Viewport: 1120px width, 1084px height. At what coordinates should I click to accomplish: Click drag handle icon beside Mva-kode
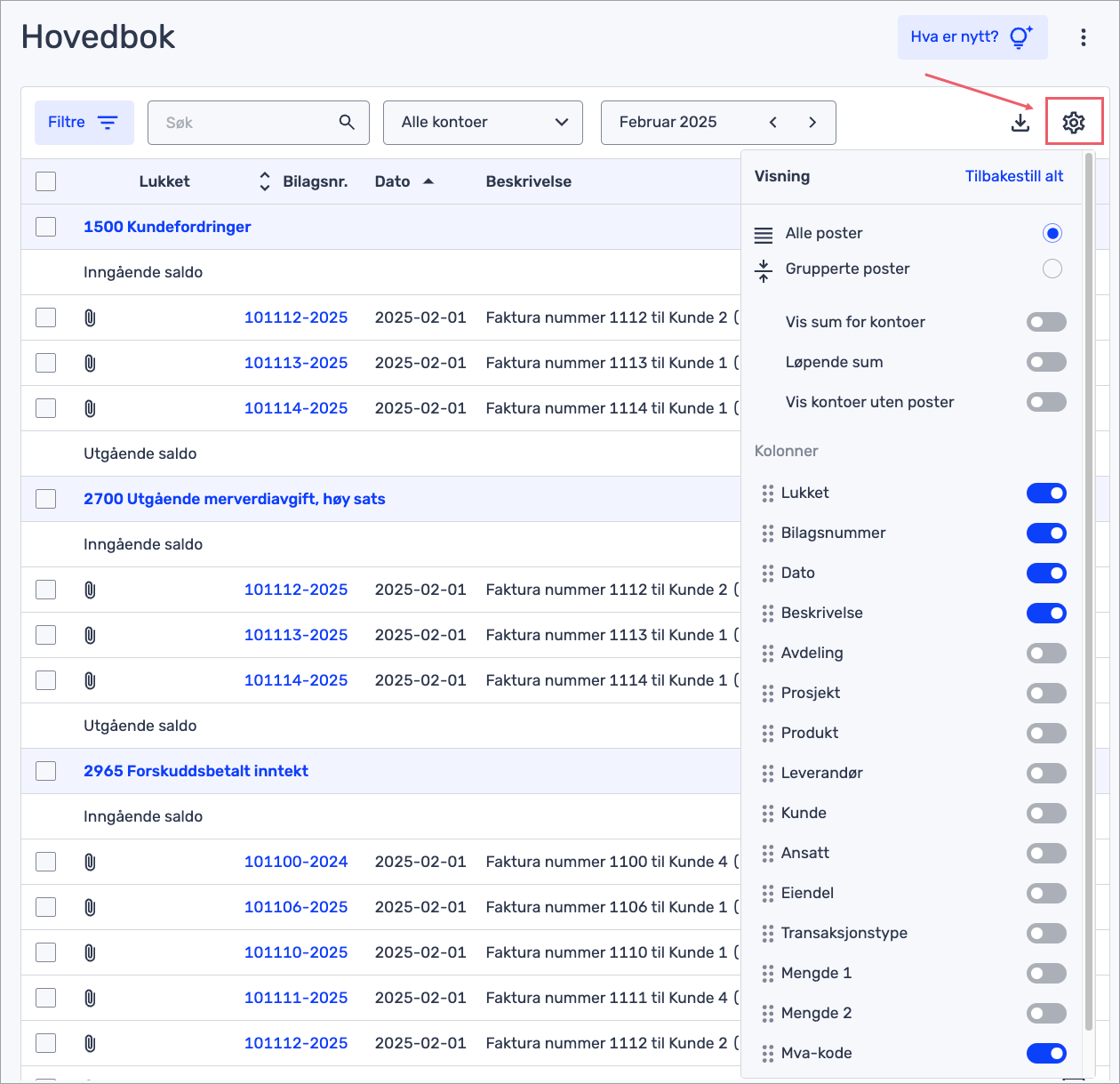(768, 1054)
